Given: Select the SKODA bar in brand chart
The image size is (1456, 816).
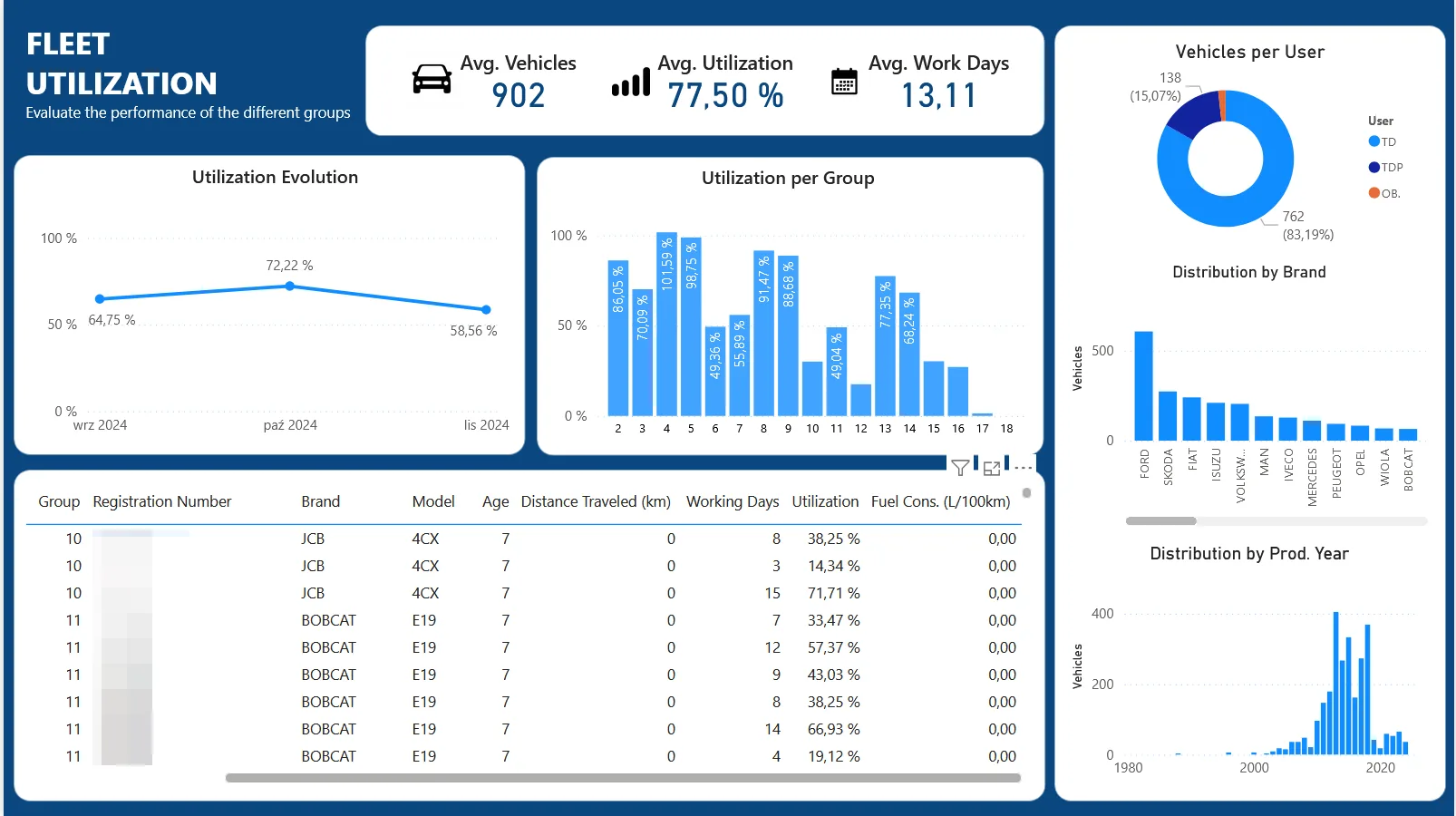Looking at the screenshot, I should pyautogui.click(x=1168, y=416).
